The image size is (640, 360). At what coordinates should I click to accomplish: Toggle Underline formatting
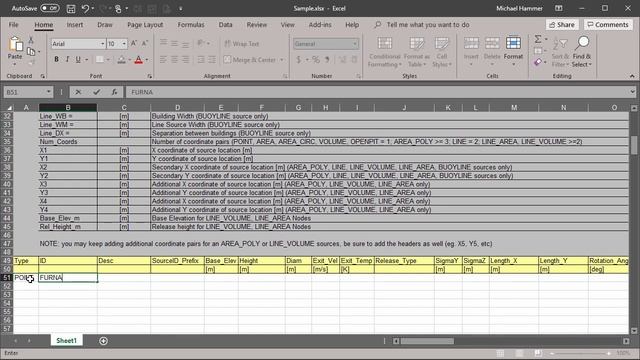78,60
